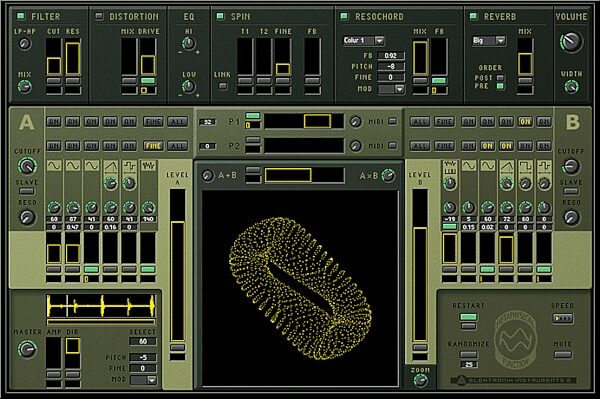The width and height of the screenshot is (600, 399).
Task: Click the FINE button in section B second row
Action: [444, 146]
